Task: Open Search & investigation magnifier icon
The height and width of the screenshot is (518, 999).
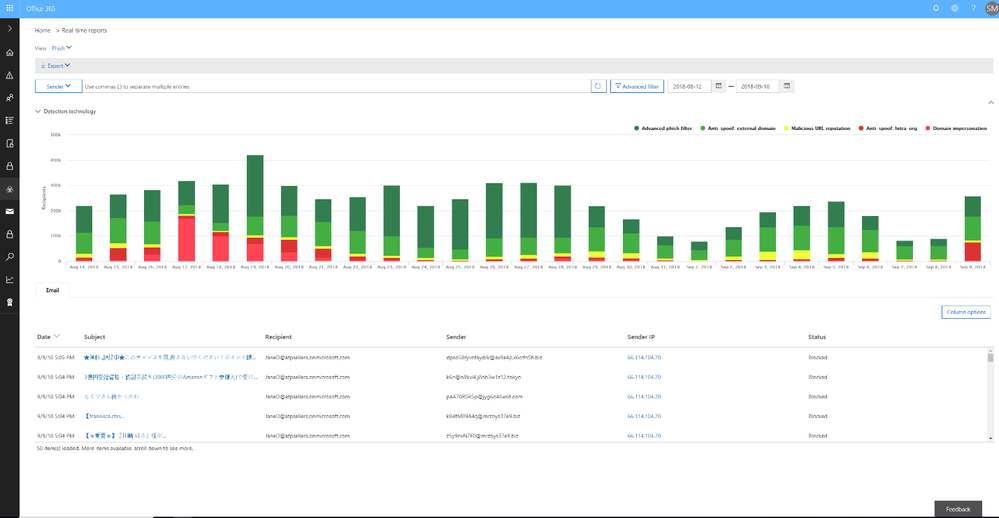Action: pos(10,257)
